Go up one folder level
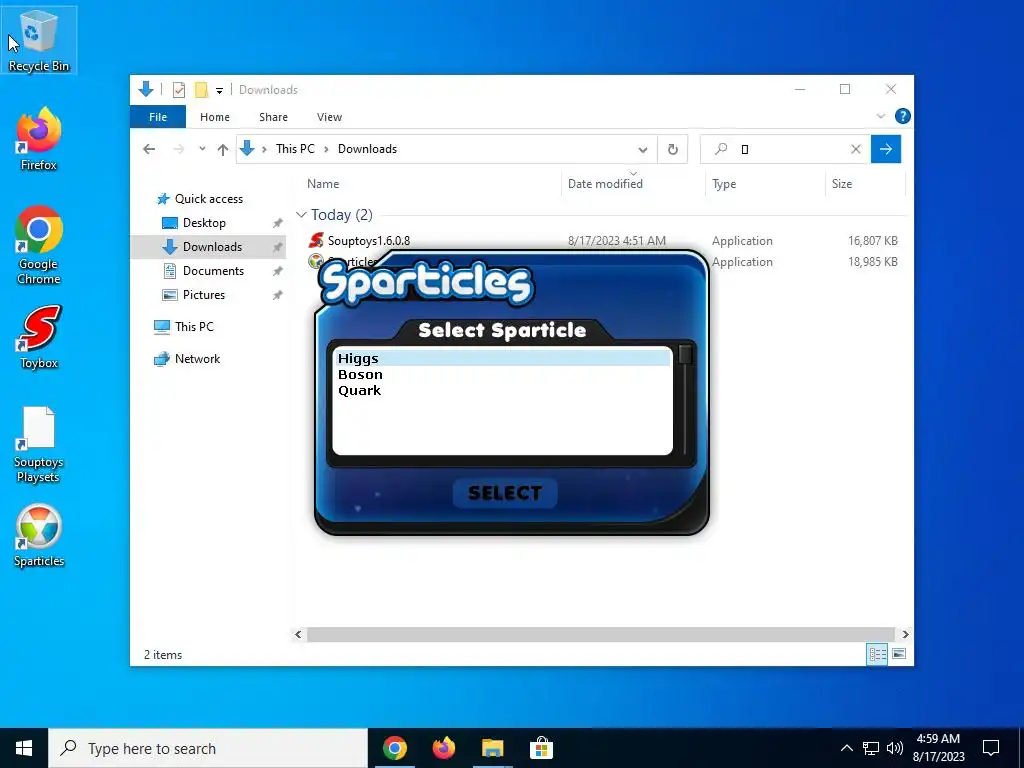Viewport: 1024px width, 768px height. [x=223, y=150]
